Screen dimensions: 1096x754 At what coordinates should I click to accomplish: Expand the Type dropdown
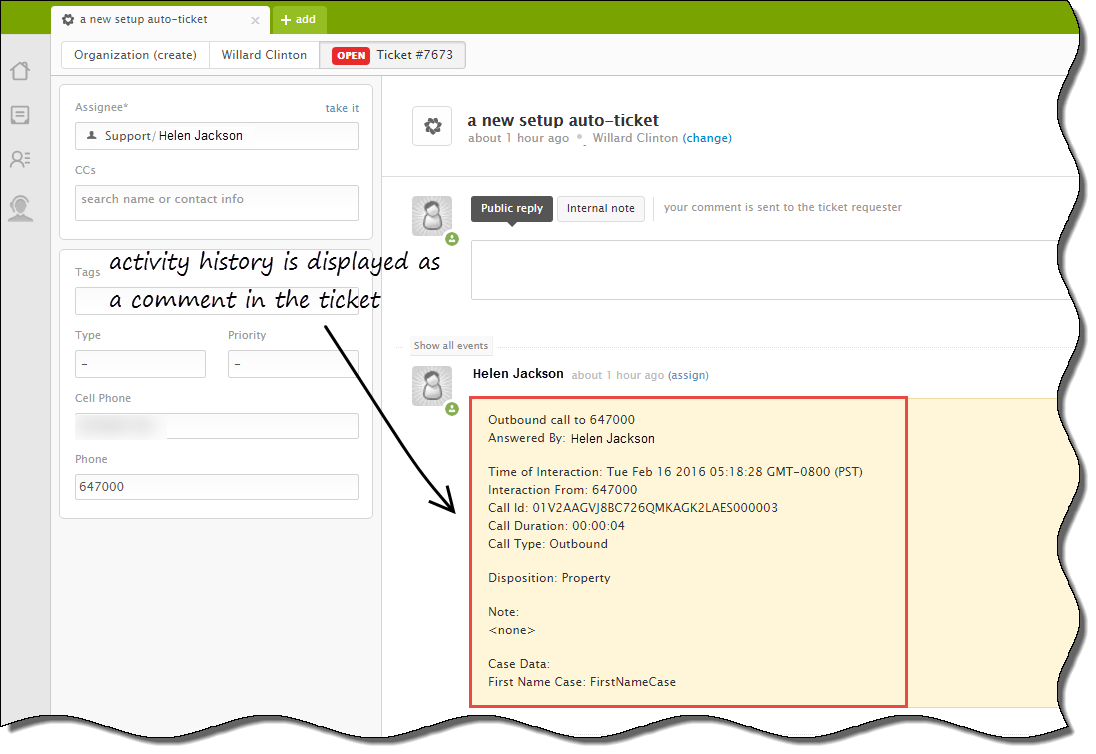pos(140,364)
